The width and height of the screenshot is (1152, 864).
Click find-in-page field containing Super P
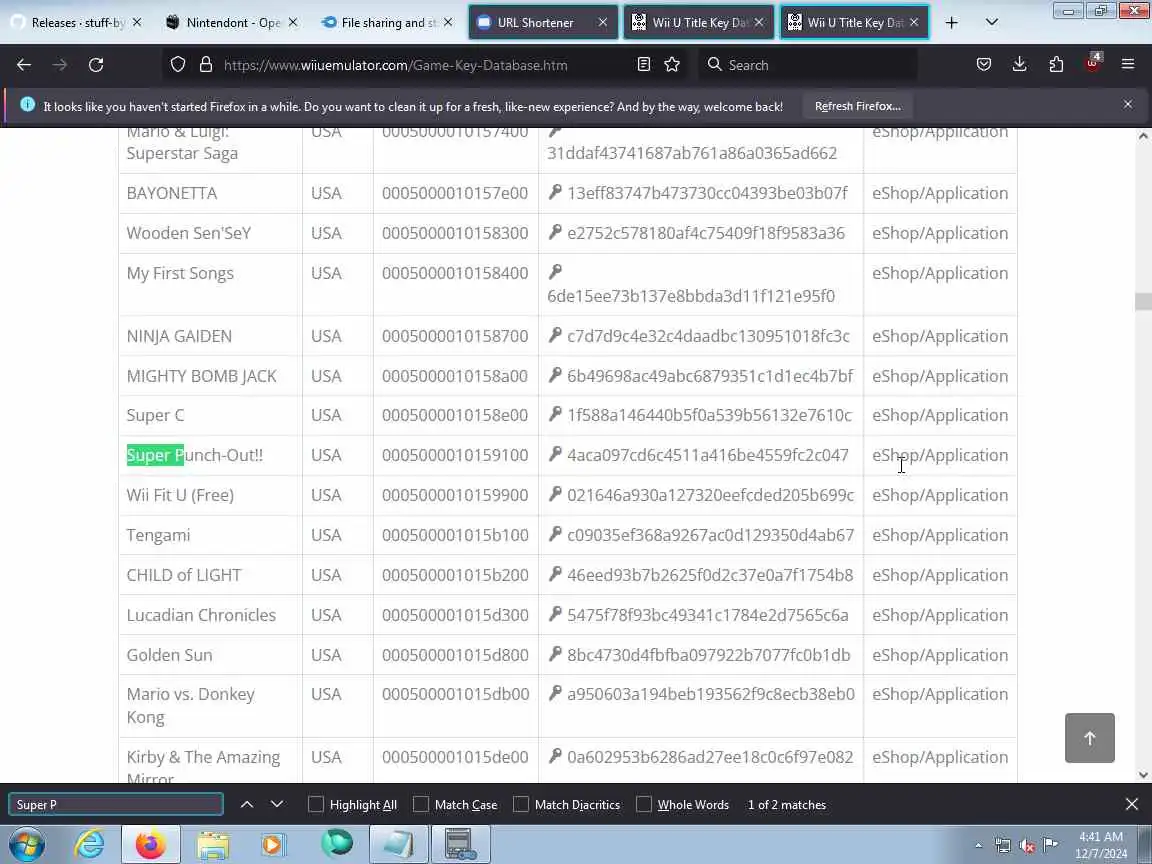coord(116,804)
